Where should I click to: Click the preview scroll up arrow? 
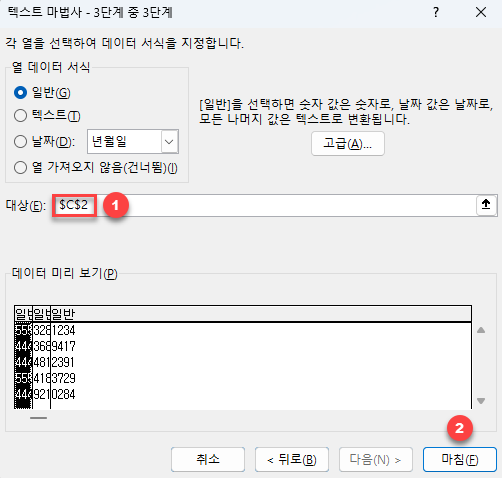[x=481, y=330]
